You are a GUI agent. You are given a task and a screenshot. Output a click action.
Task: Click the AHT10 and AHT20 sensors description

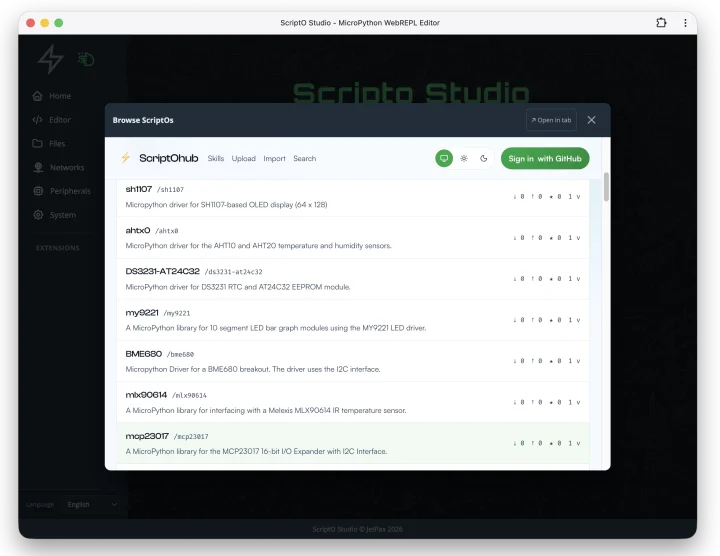[259, 246]
